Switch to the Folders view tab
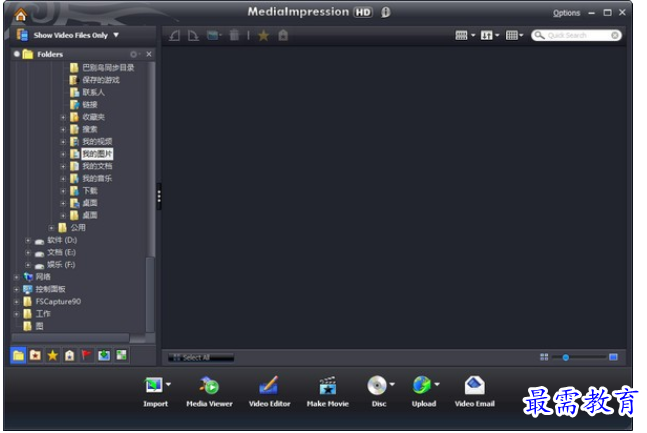The width and height of the screenshot is (647, 433). tap(18, 355)
